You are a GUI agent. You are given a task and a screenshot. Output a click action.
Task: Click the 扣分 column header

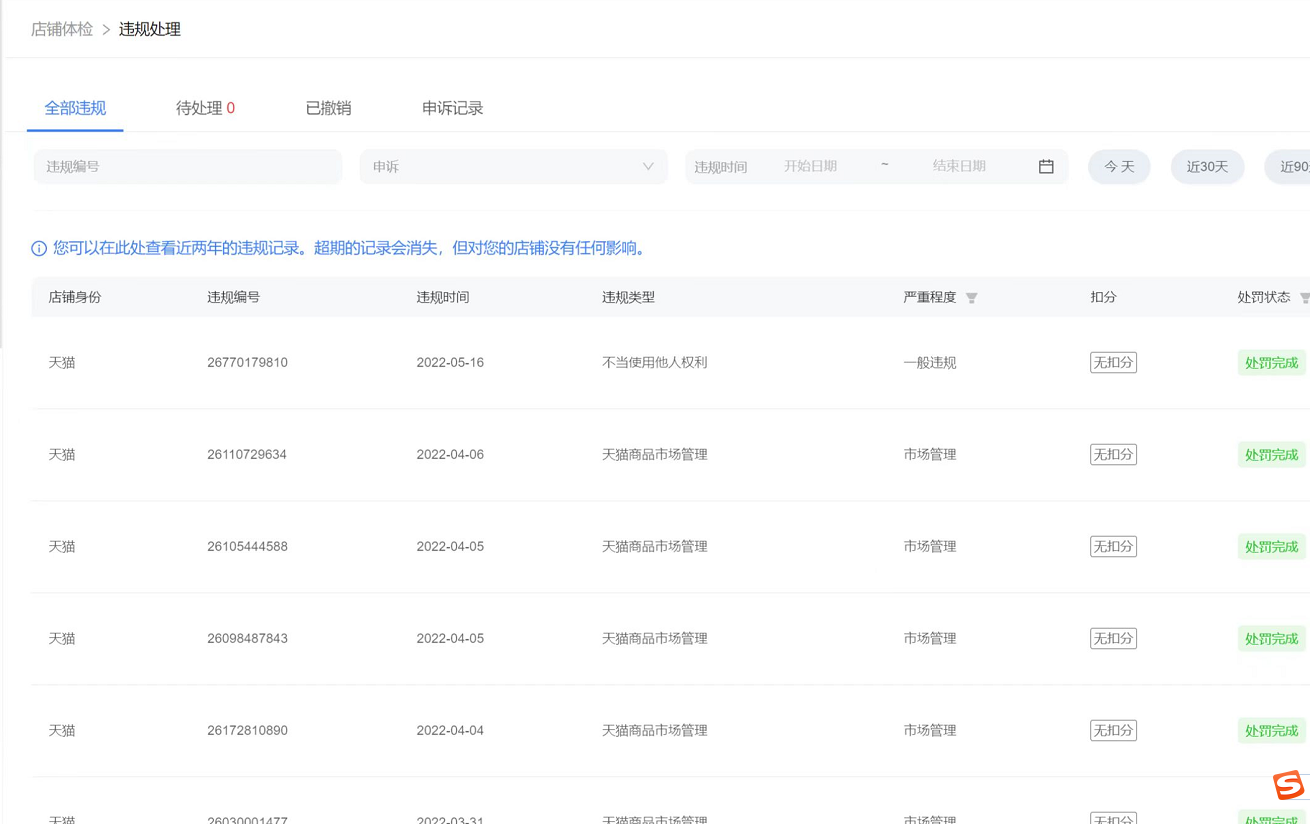click(1103, 298)
